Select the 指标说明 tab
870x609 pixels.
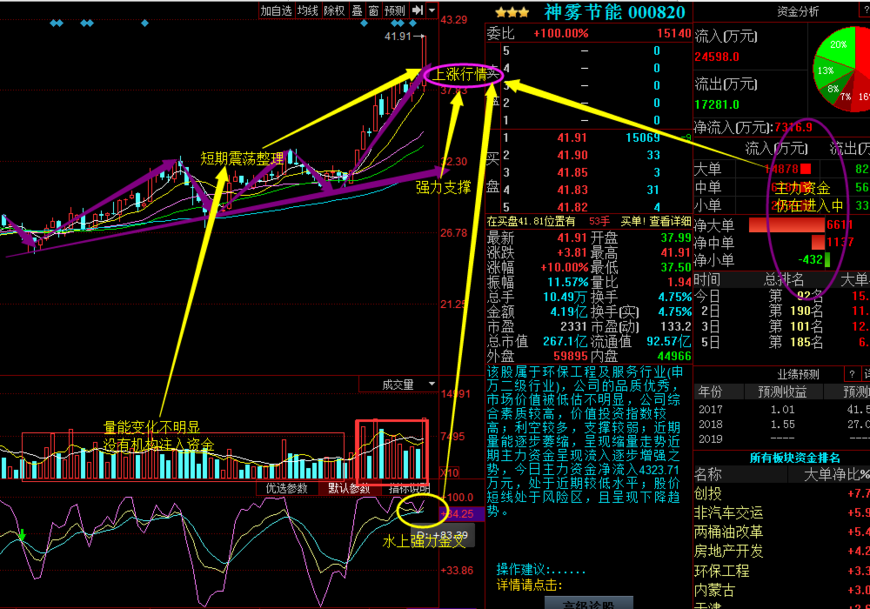pyautogui.click(x=409, y=489)
